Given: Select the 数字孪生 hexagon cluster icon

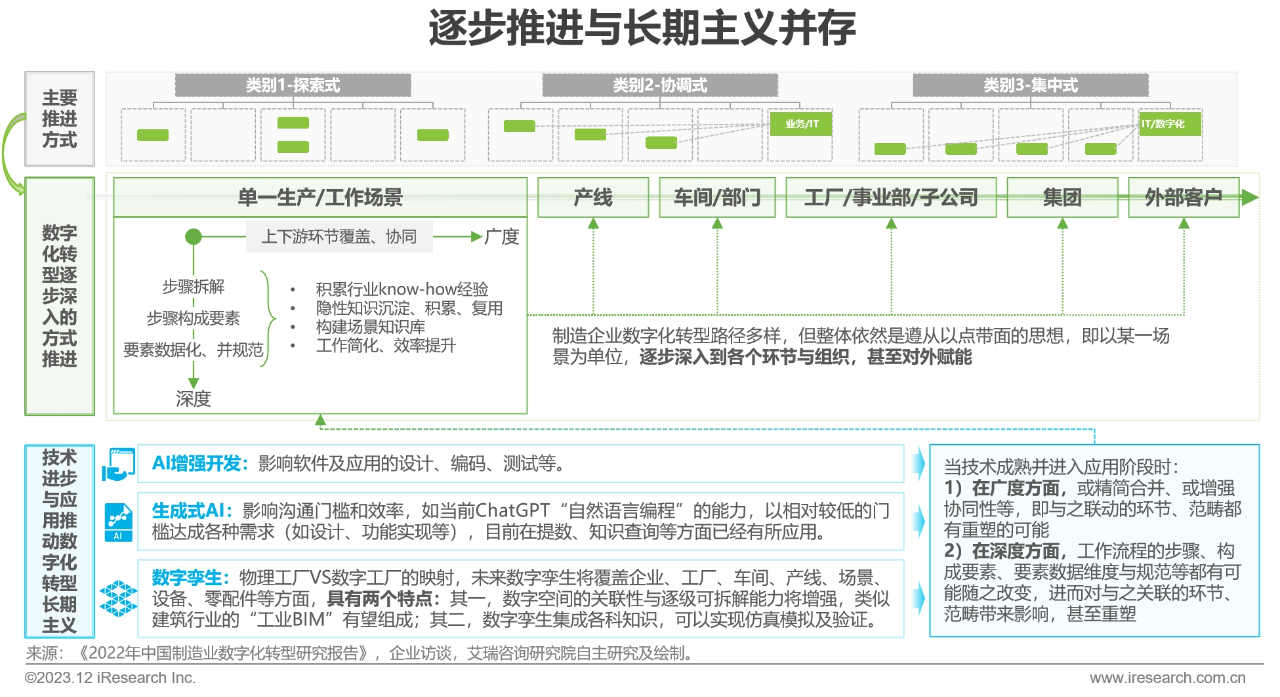Looking at the screenshot, I should click(117, 596).
